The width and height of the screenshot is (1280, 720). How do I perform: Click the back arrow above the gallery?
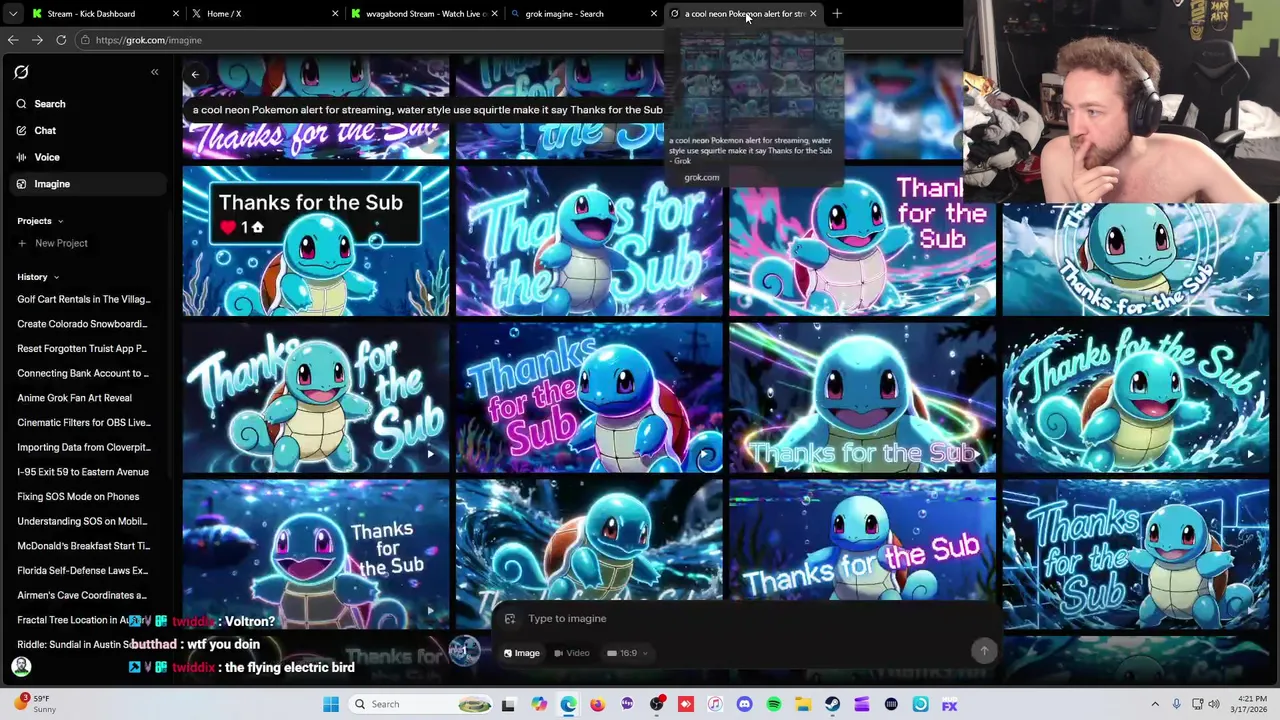[x=195, y=75]
